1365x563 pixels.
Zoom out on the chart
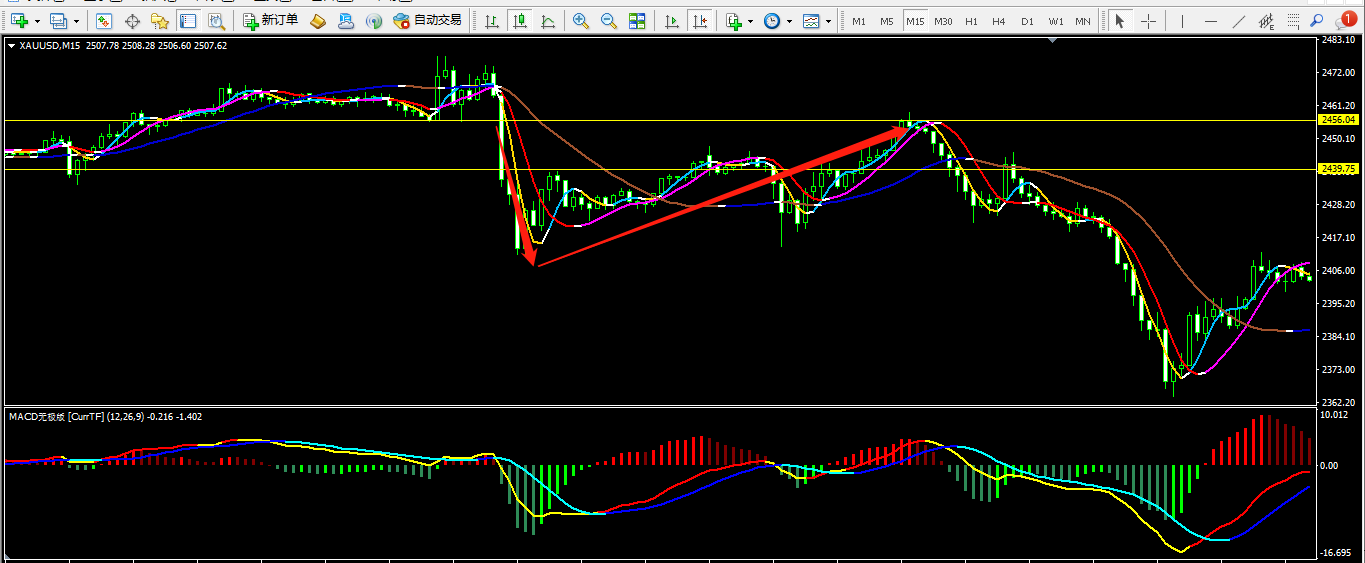(x=608, y=21)
